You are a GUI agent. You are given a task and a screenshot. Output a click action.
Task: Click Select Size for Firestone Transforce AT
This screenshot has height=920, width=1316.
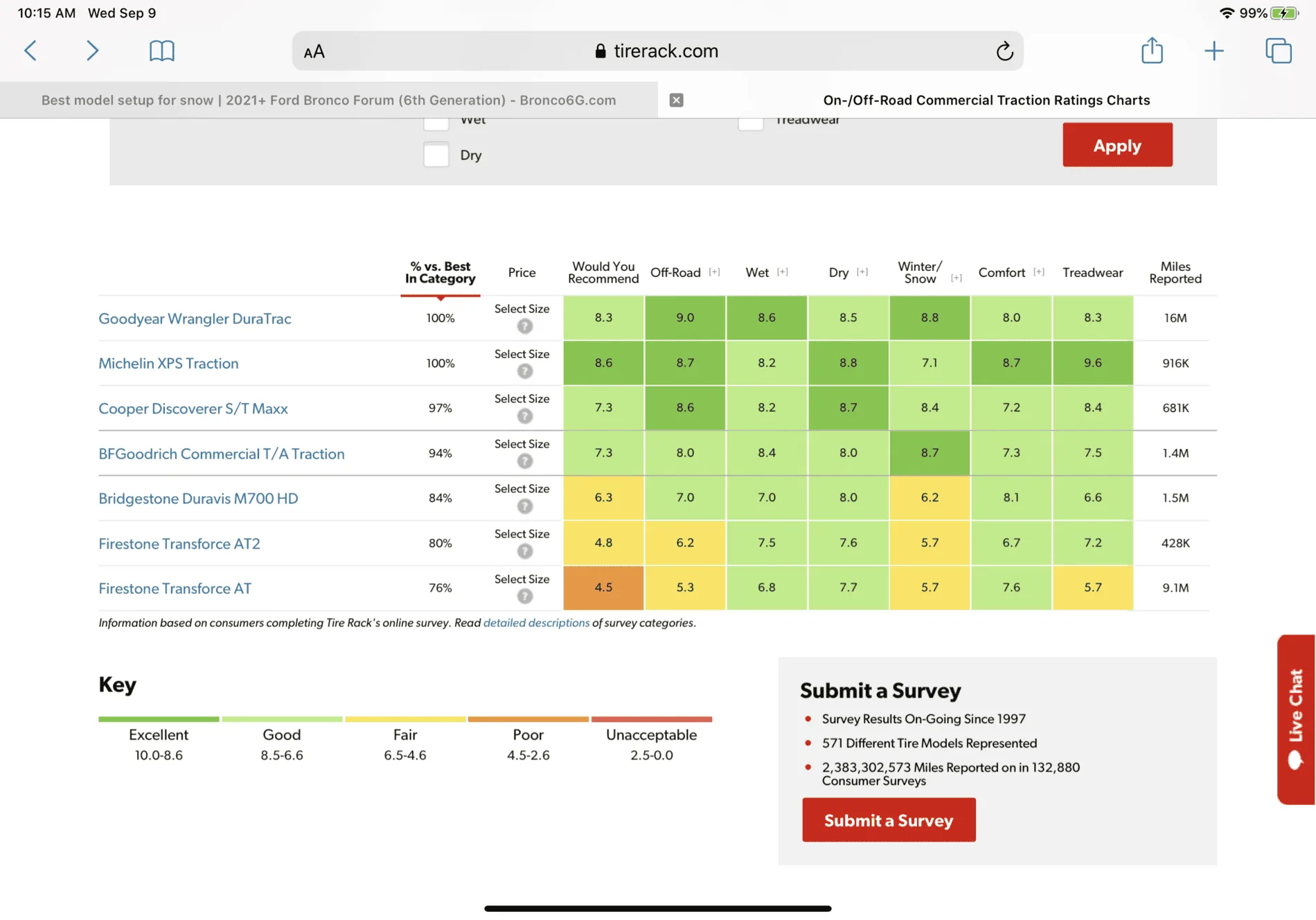click(x=522, y=579)
